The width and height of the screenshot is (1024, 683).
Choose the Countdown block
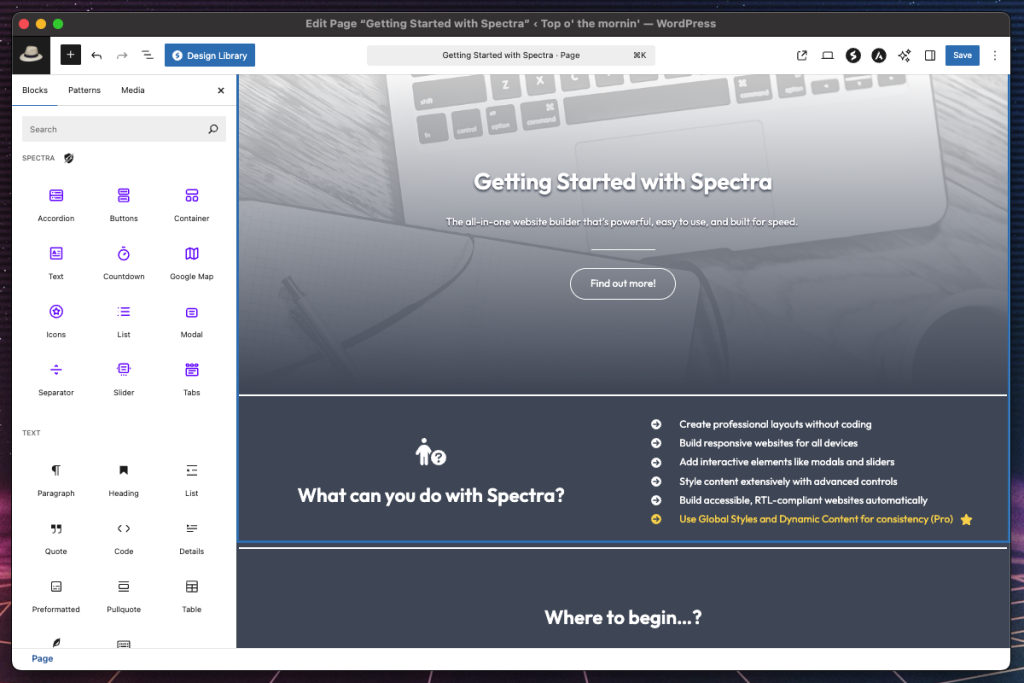coord(124,262)
